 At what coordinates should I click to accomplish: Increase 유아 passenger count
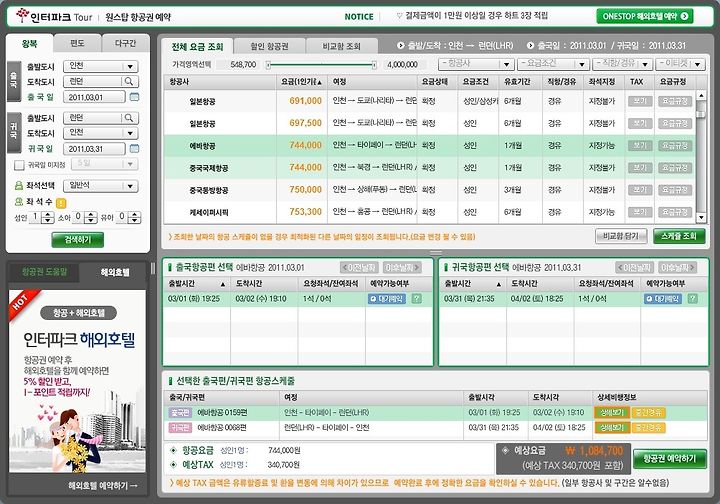pos(134,214)
